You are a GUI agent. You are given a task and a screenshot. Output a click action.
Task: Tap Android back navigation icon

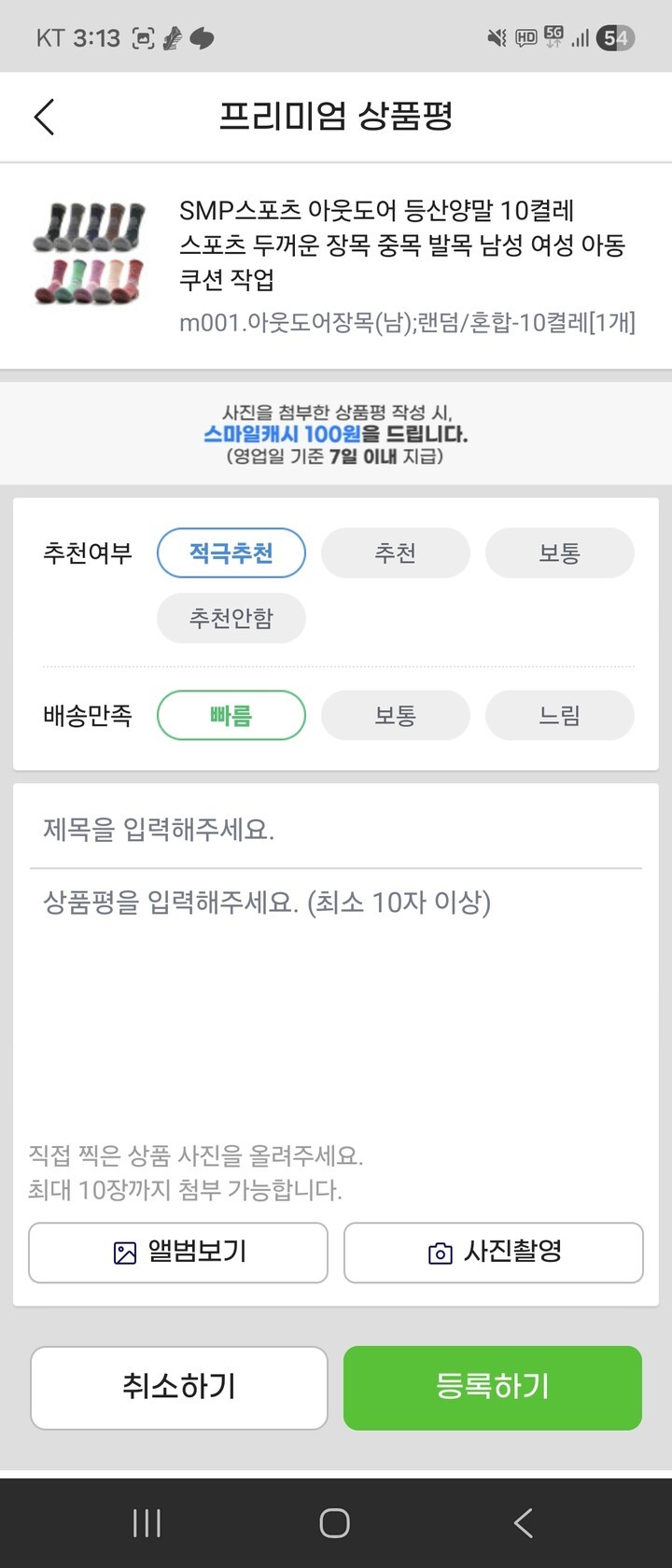coord(524,1523)
